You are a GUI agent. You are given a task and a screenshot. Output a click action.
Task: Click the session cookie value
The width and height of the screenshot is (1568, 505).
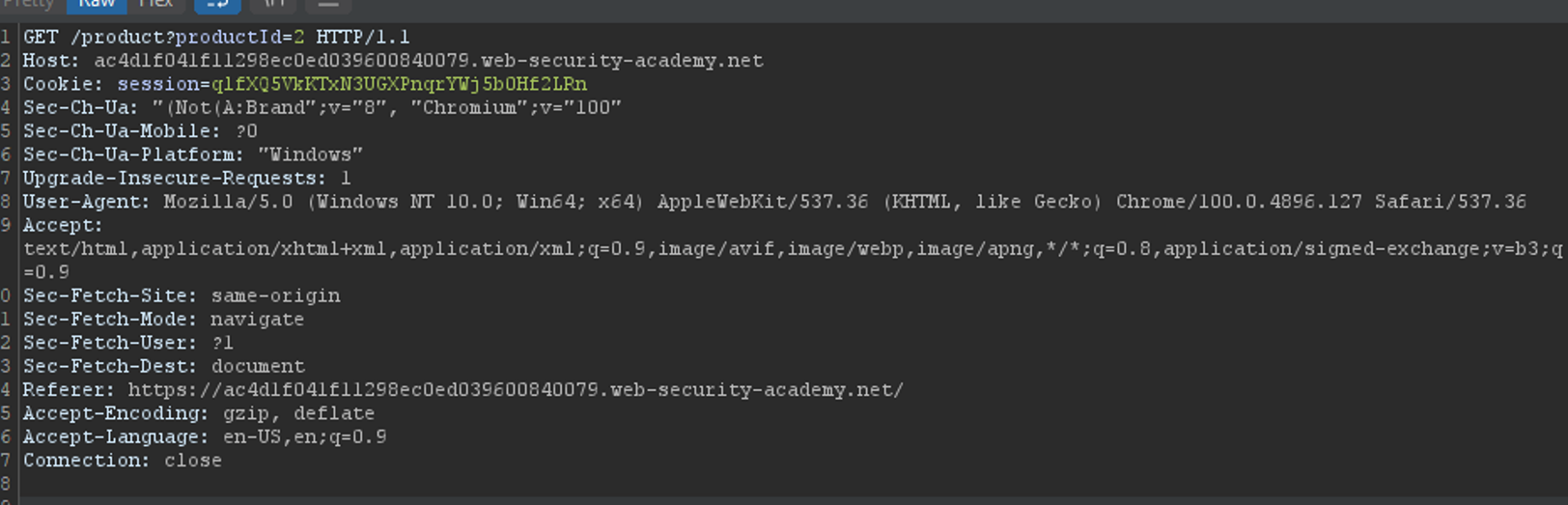(x=399, y=85)
